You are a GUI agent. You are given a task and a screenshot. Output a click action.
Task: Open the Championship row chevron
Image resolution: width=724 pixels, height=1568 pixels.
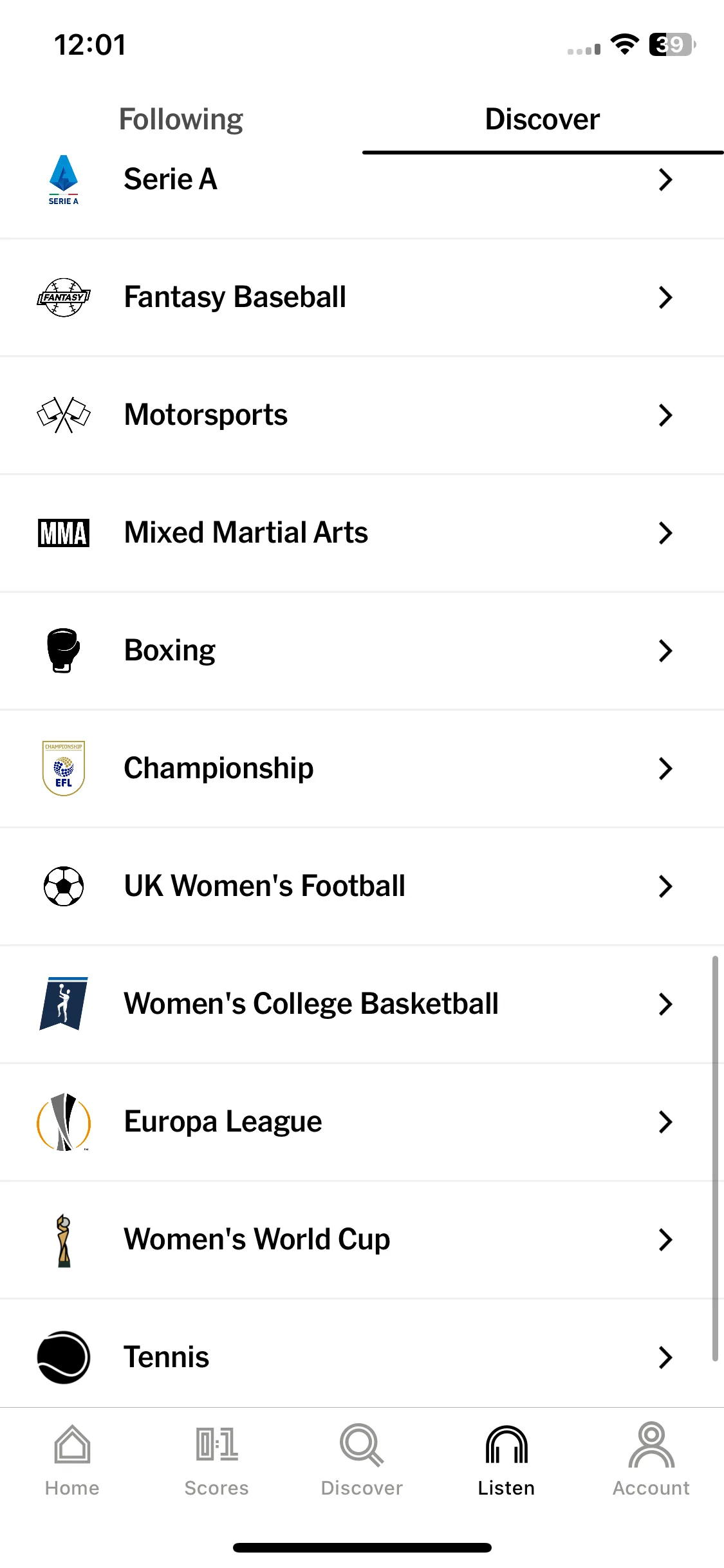point(665,768)
